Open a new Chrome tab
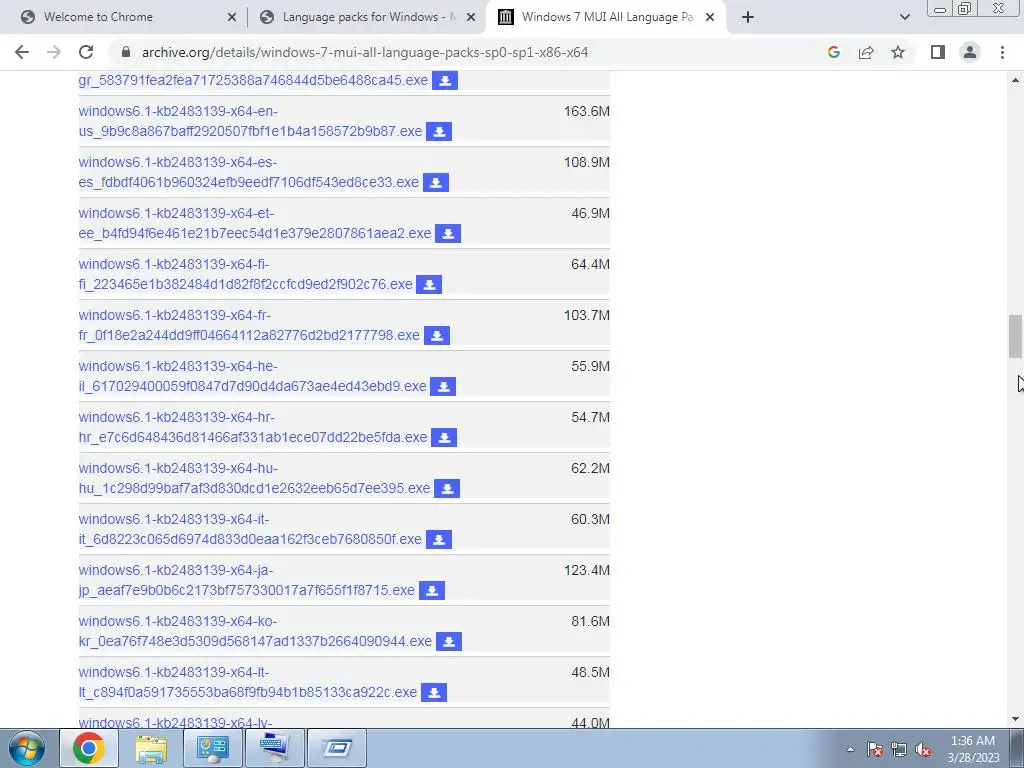The width and height of the screenshot is (1024, 768). pyautogui.click(x=748, y=17)
